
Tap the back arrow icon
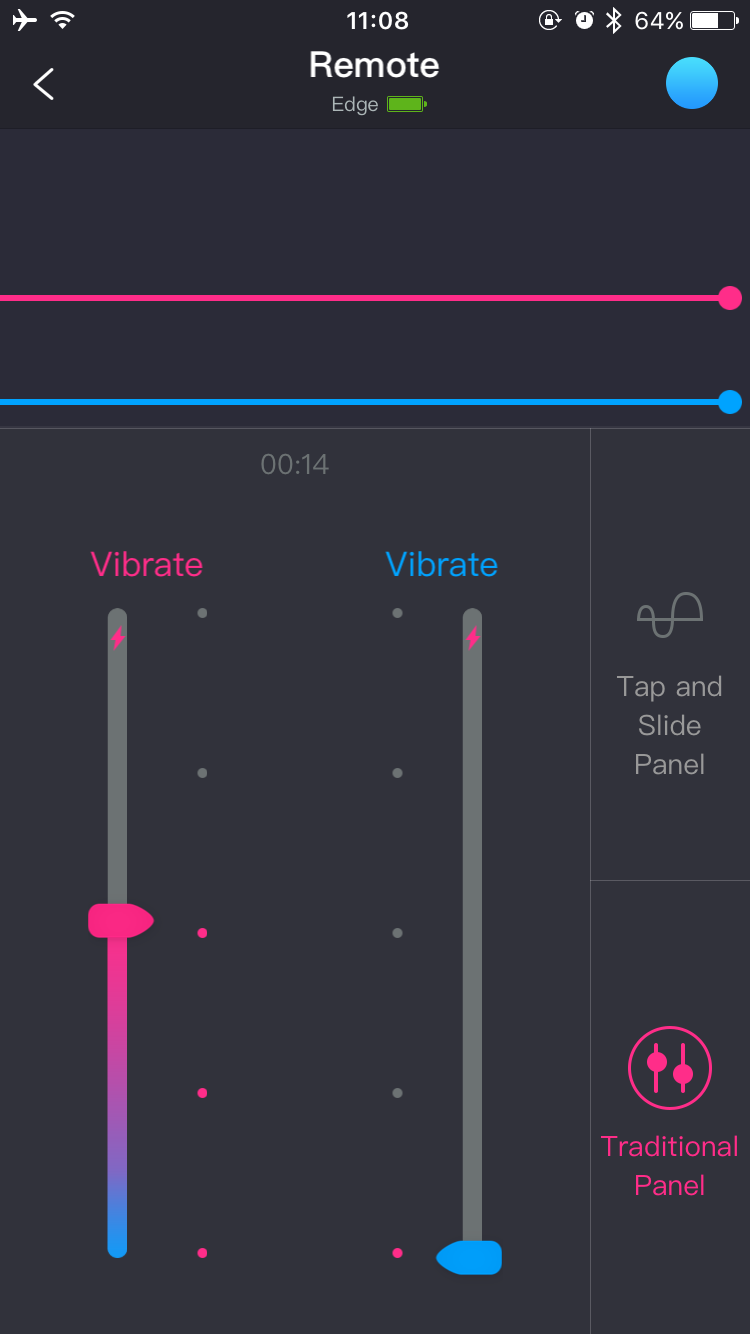tap(44, 84)
